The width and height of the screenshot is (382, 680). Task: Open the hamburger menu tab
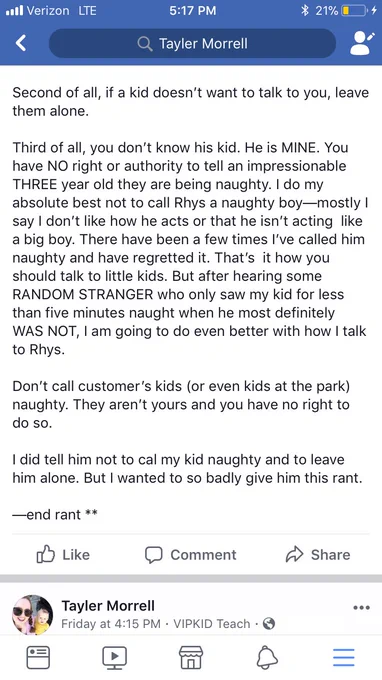click(344, 657)
